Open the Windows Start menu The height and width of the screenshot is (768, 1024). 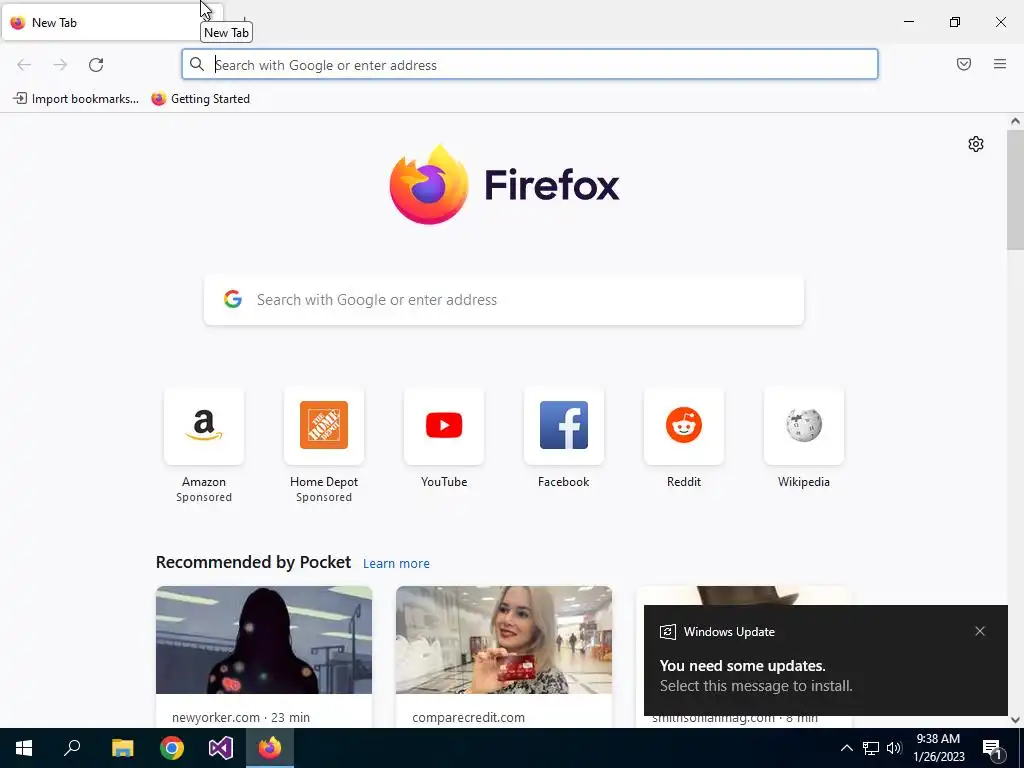click(24, 748)
